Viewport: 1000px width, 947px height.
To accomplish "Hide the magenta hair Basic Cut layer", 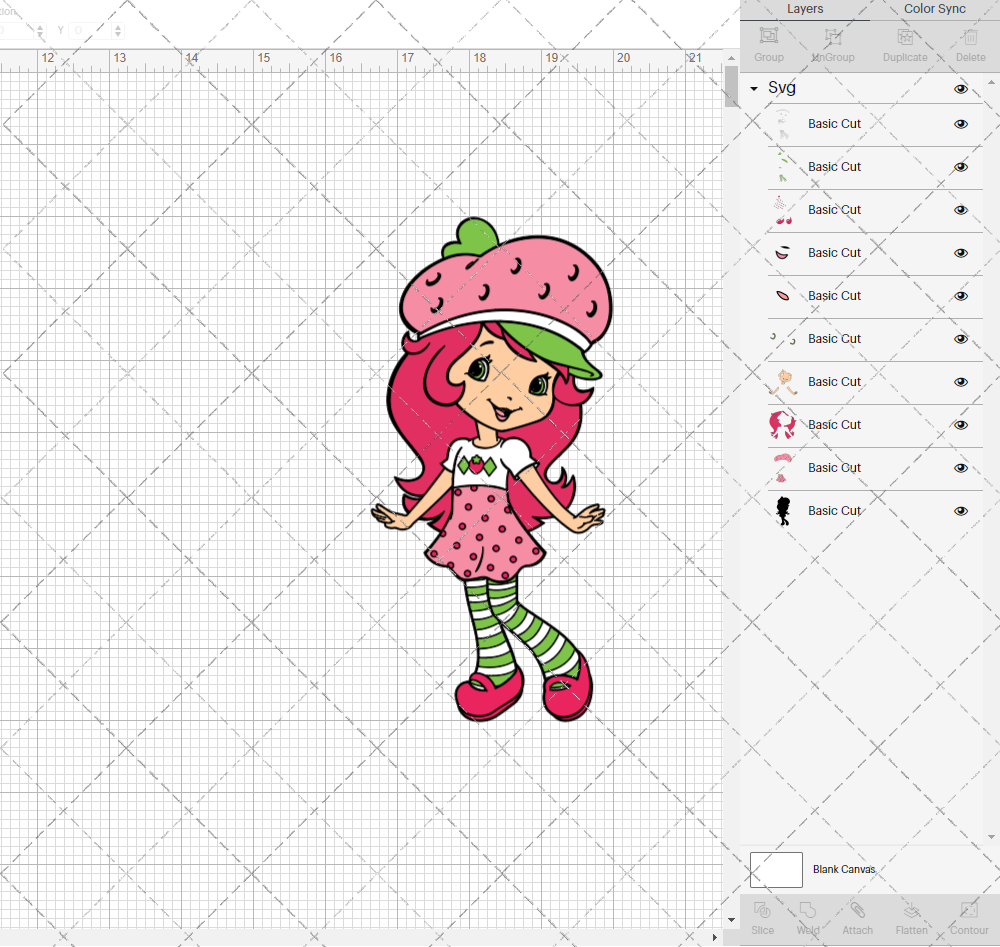I will pyautogui.click(x=960, y=425).
